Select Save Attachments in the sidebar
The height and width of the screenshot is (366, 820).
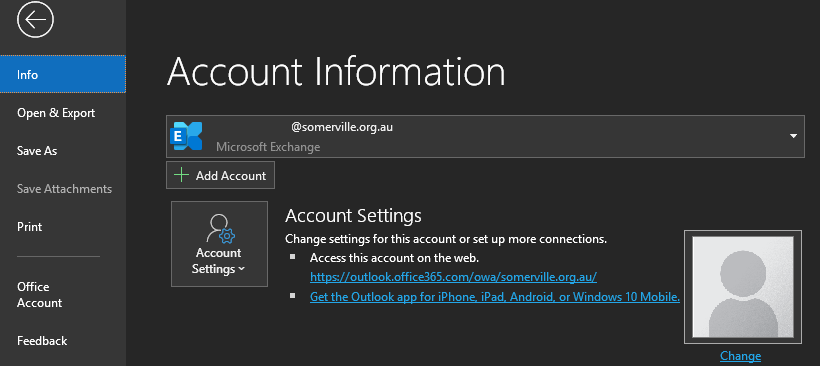tap(63, 189)
